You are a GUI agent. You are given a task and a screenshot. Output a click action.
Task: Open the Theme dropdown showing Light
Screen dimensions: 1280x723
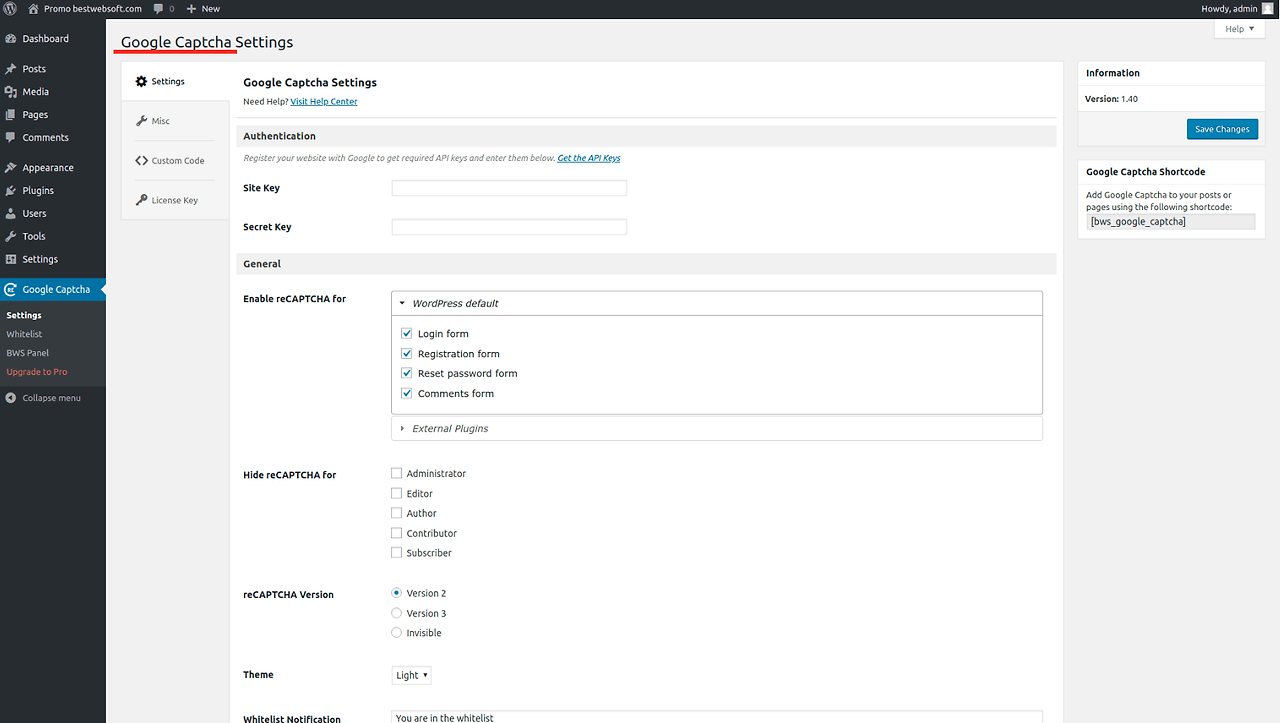[411, 675]
